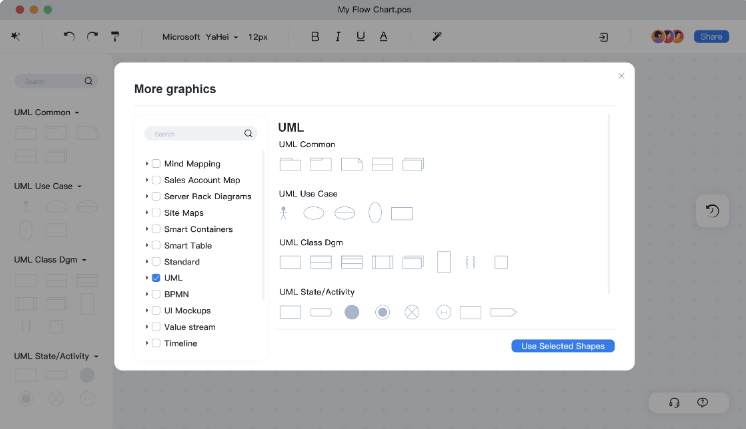The image size is (746, 429).
Task: Click the search field in More graphics
Action: point(195,133)
